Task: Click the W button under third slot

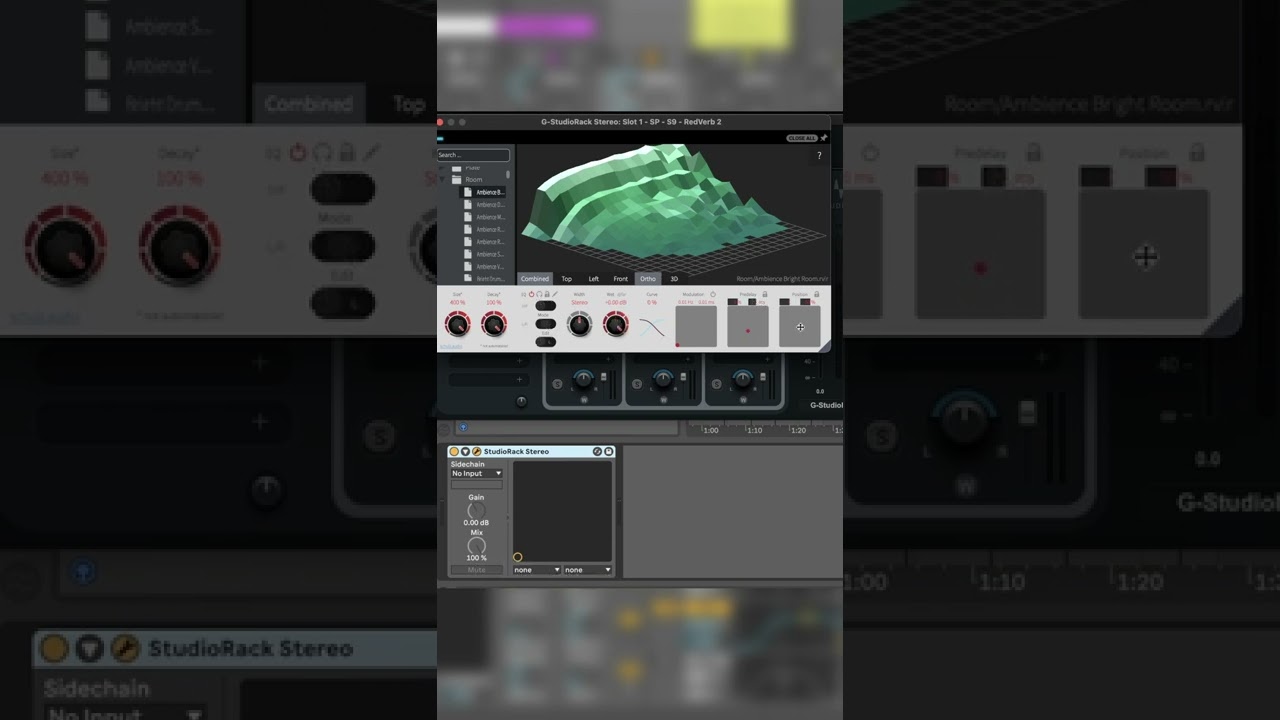Action: click(743, 400)
